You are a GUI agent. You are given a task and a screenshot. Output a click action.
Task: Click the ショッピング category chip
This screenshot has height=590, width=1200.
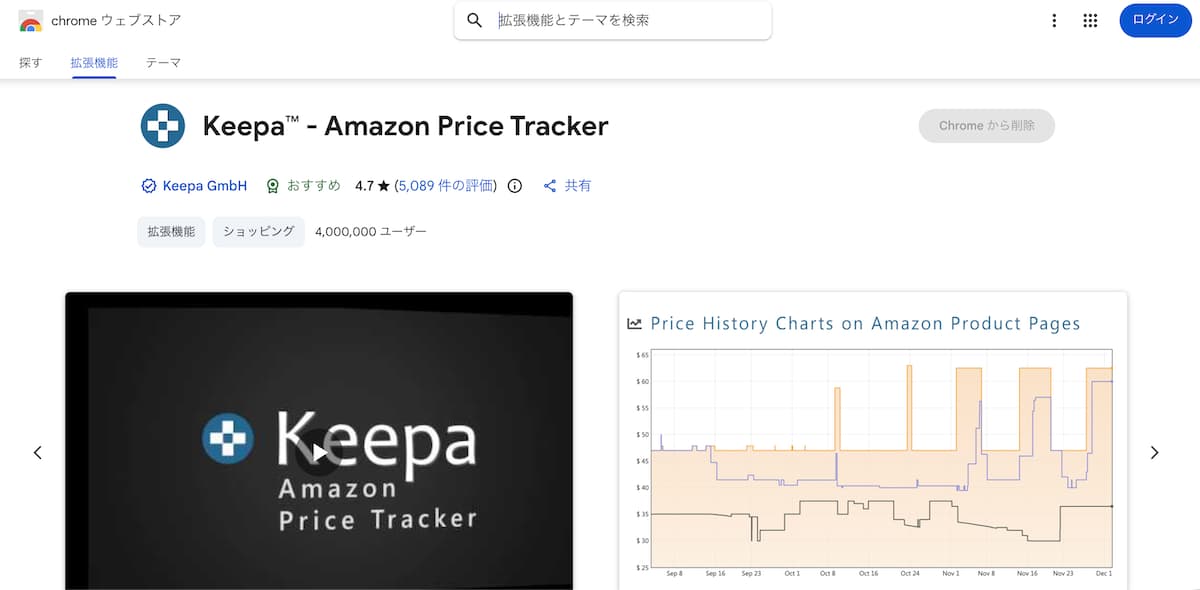(258, 231)
